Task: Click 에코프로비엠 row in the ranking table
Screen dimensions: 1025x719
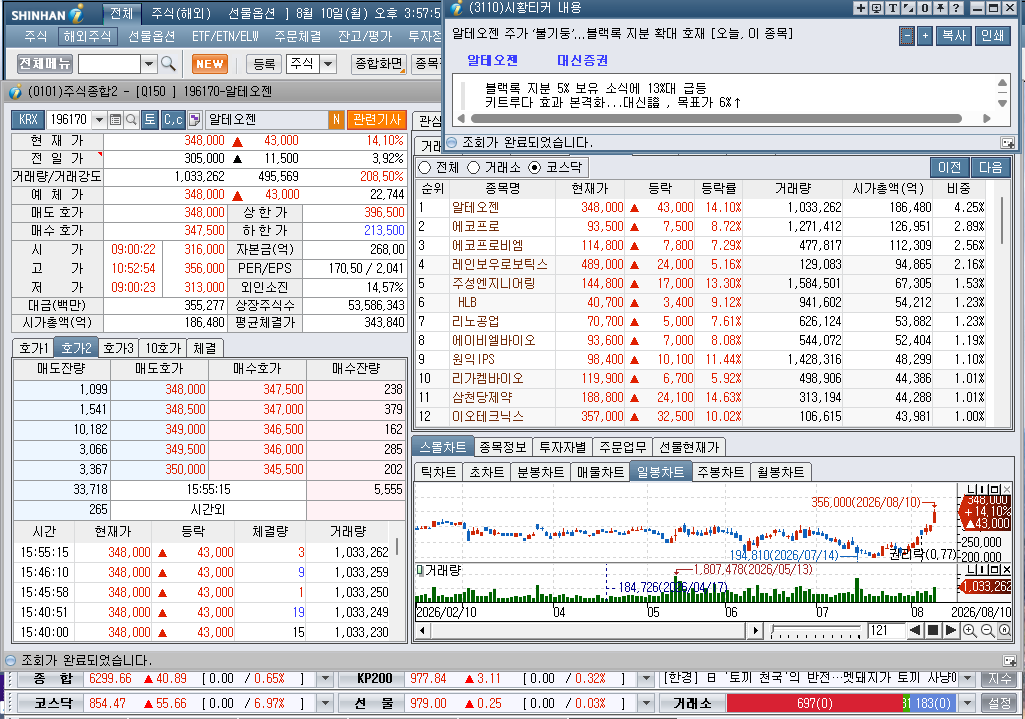Action: tap(700, 245)
